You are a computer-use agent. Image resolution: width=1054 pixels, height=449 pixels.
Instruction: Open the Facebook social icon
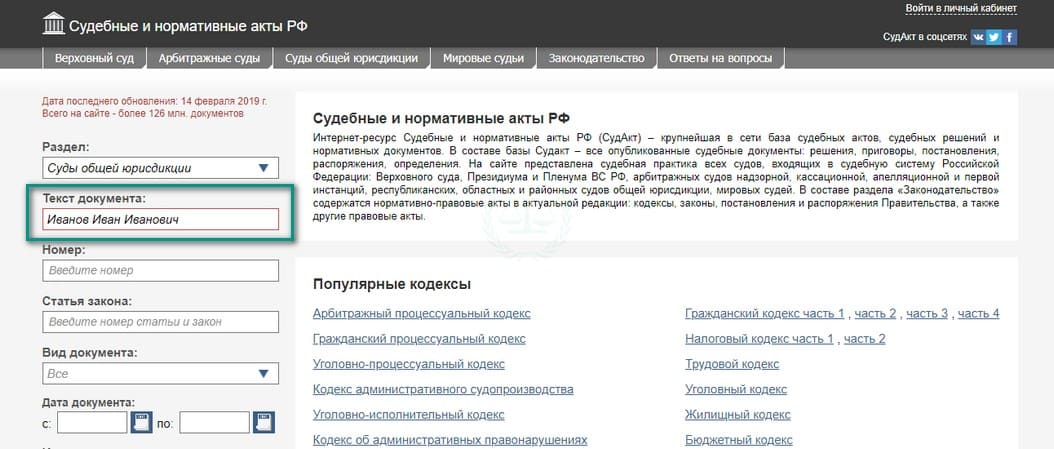tap(1010, 37)
